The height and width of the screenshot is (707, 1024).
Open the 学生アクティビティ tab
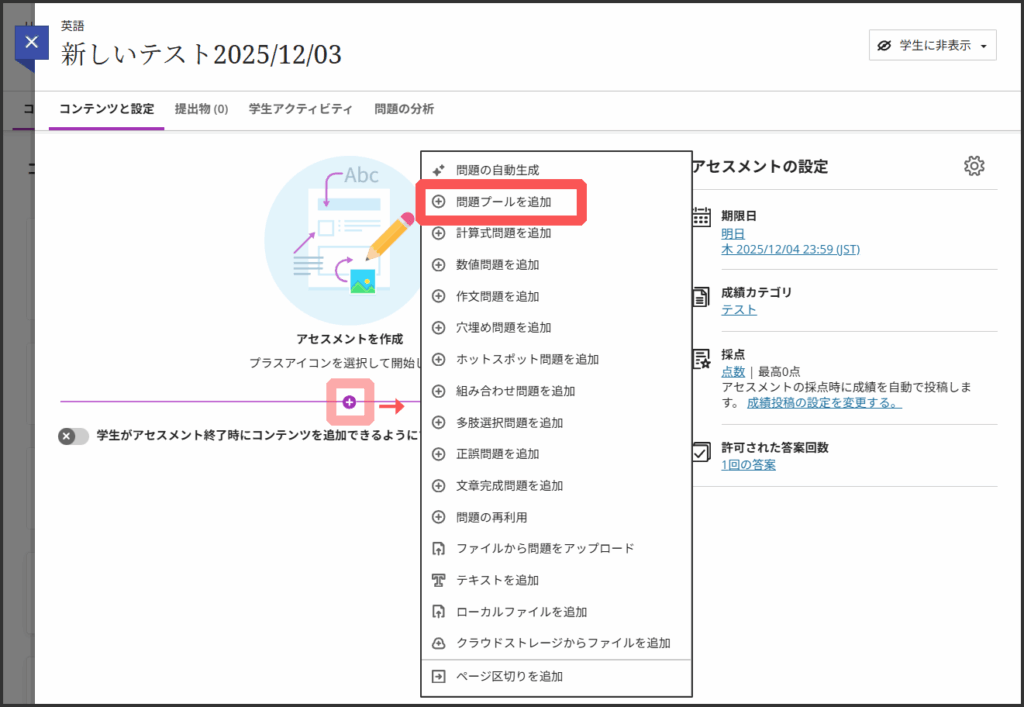pos(300,109)
